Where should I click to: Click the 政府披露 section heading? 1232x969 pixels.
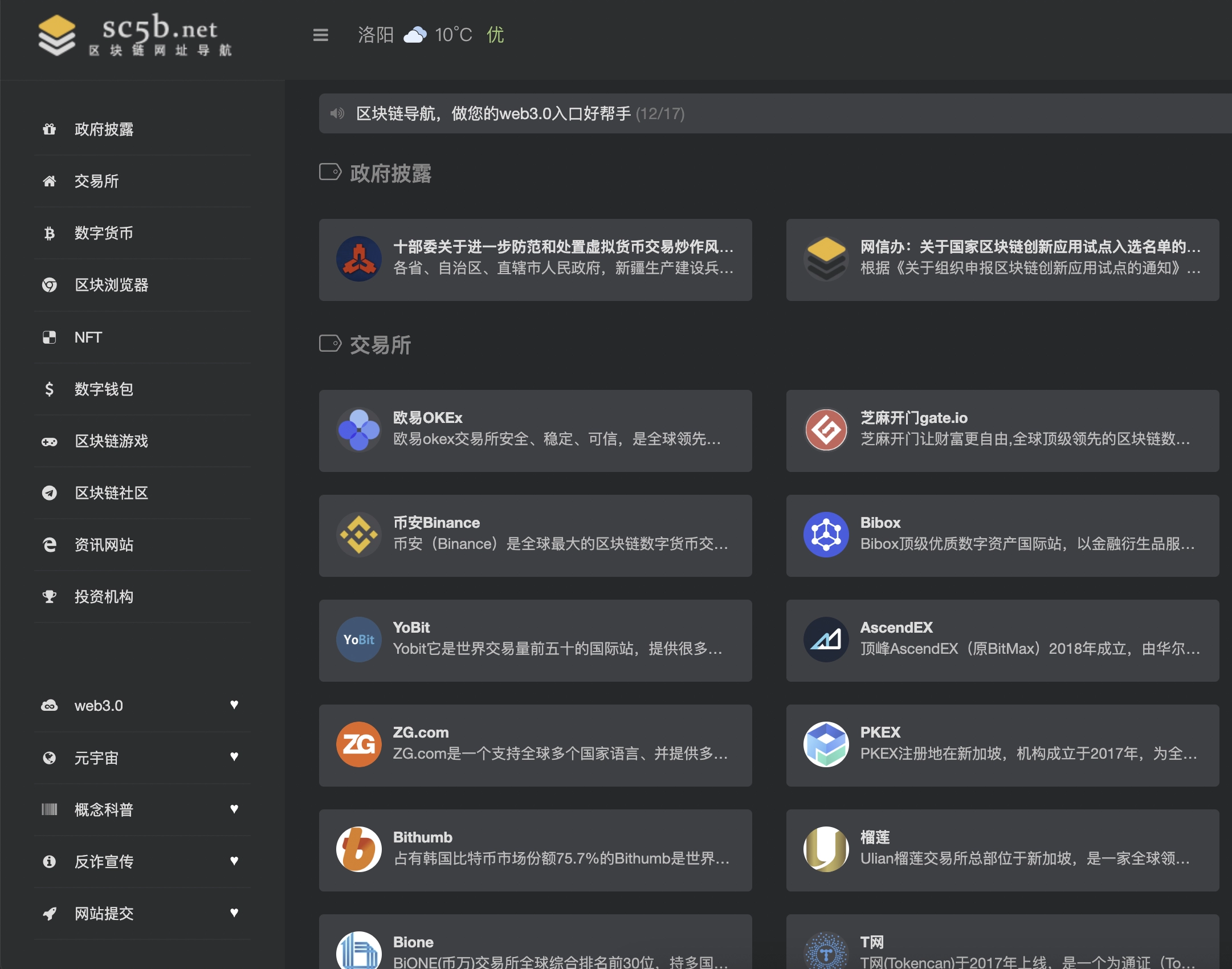point(390,173)
